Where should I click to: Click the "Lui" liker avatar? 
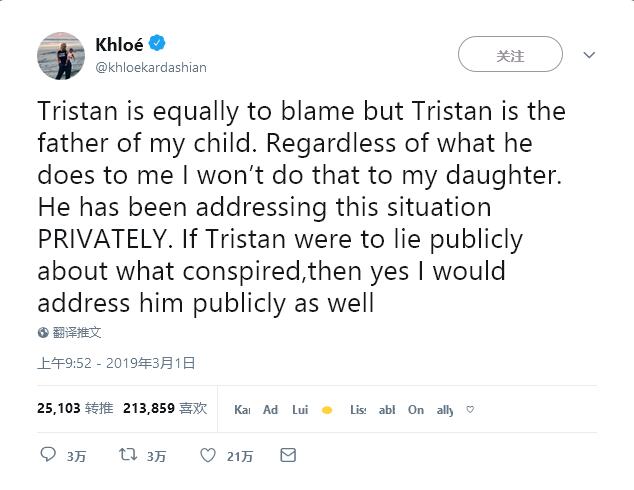pos(300,410)
